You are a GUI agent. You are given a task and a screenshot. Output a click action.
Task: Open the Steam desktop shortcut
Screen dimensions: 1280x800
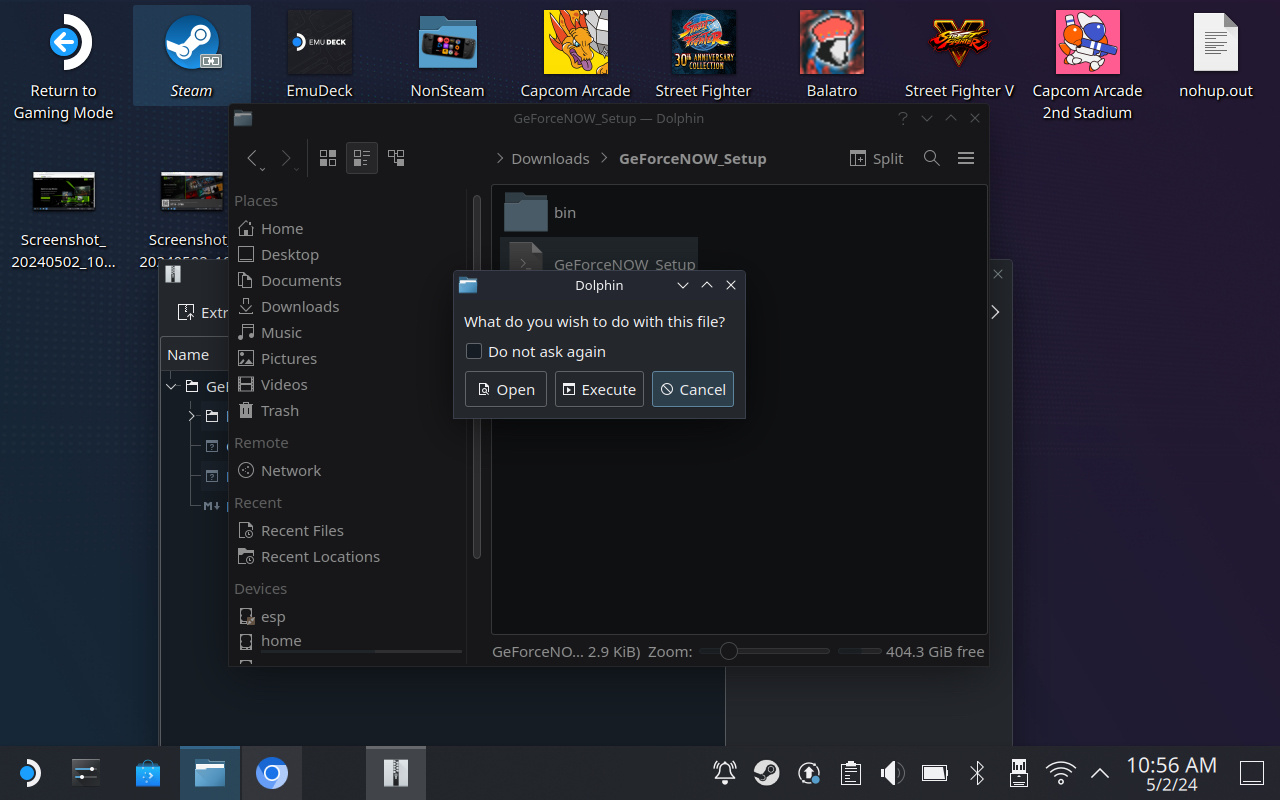pos(191,55)
